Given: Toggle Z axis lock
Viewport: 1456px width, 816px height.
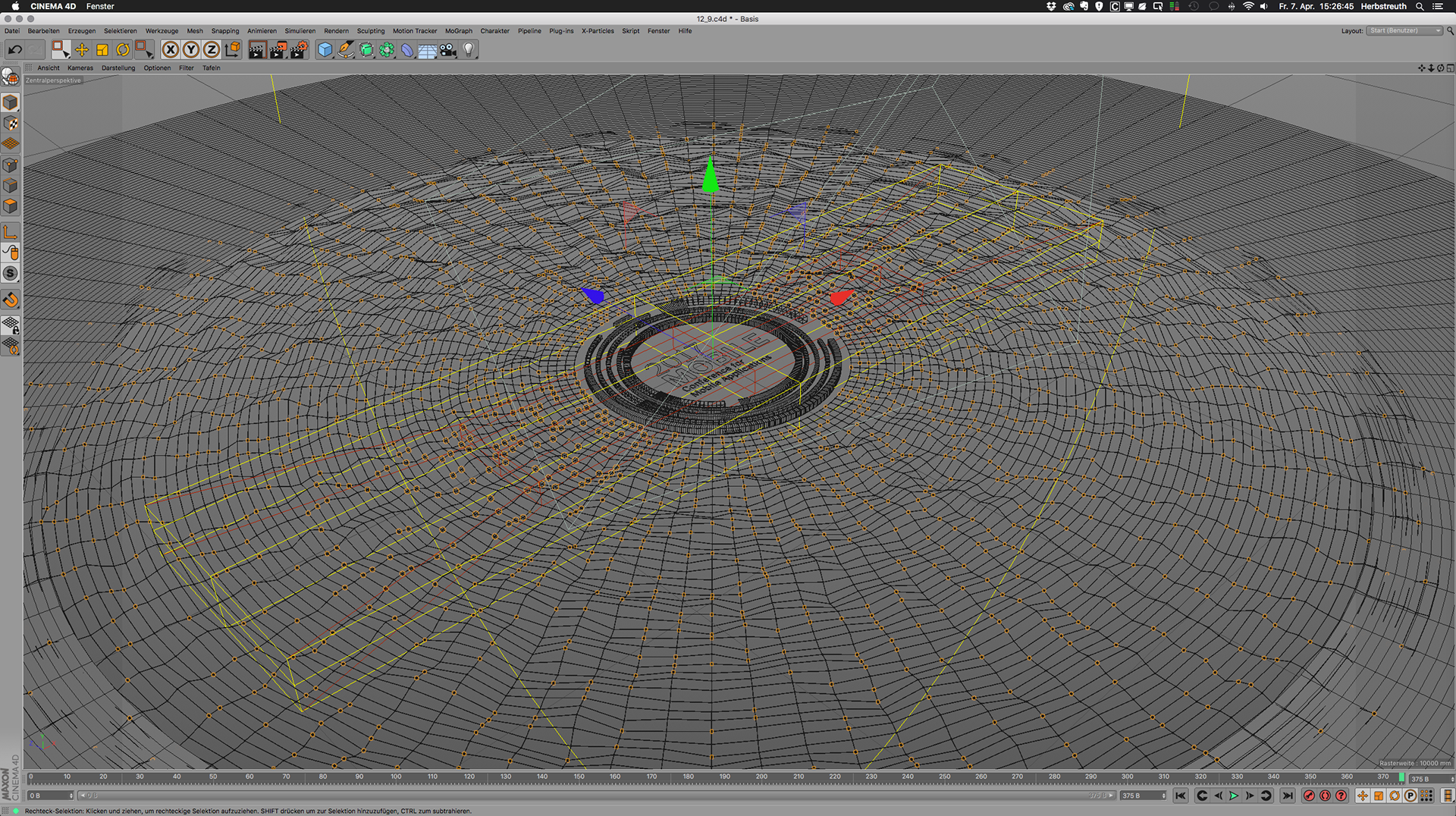Looking at the screenshot, I should coord(212,50).
